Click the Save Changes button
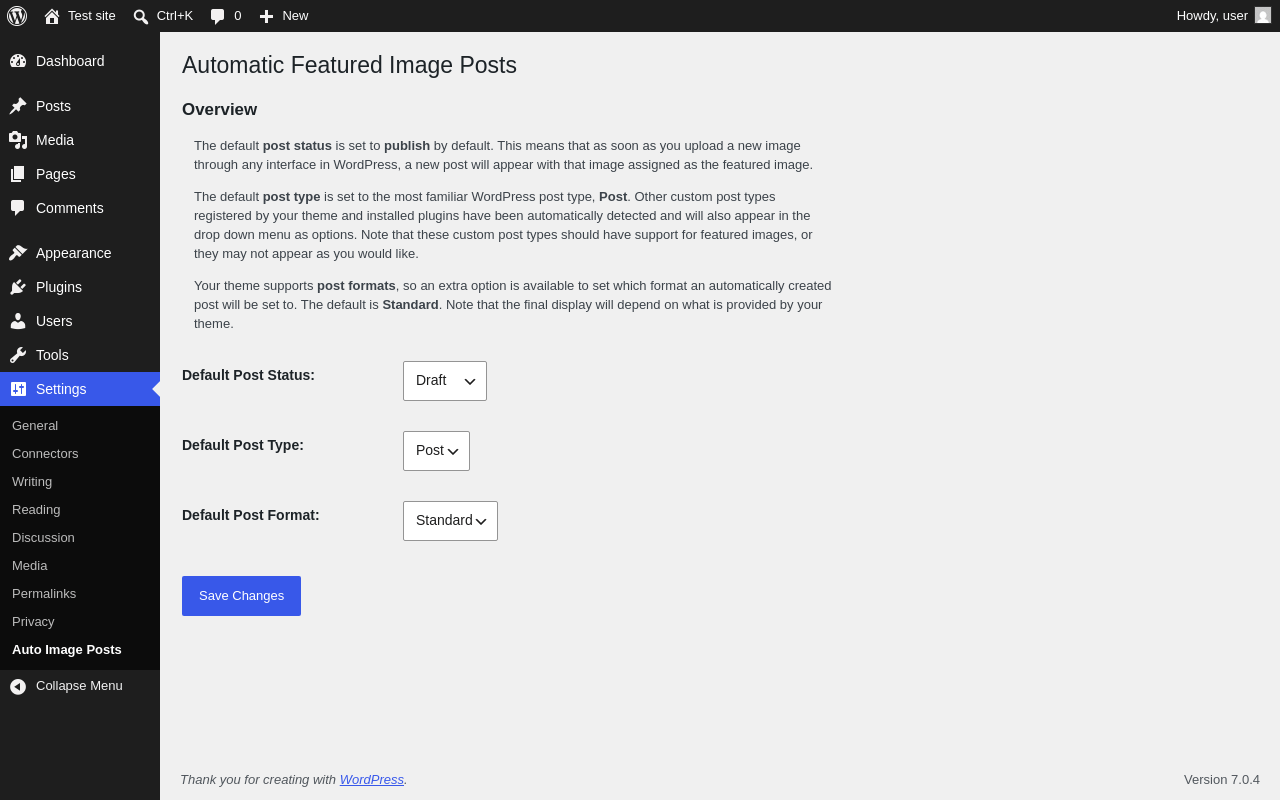The width and height of the screenshot is (1280, 800). (241, 596)
